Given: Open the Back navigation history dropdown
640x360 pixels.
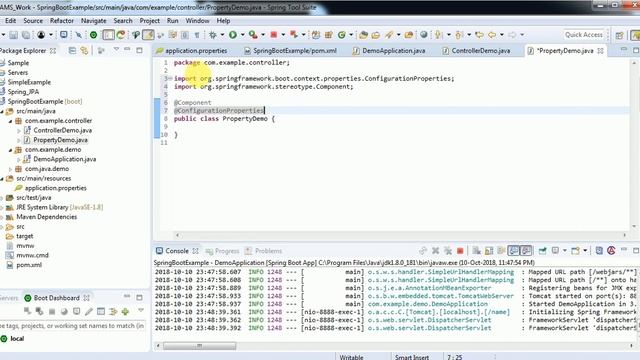Looking at the screenshot, I should point(502,35).
